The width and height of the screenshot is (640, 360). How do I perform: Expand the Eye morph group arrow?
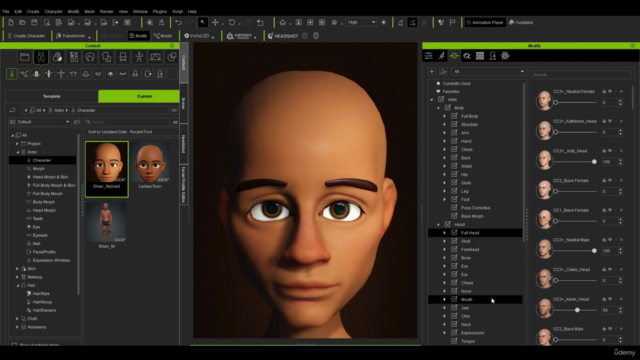[x=444, y=266]
